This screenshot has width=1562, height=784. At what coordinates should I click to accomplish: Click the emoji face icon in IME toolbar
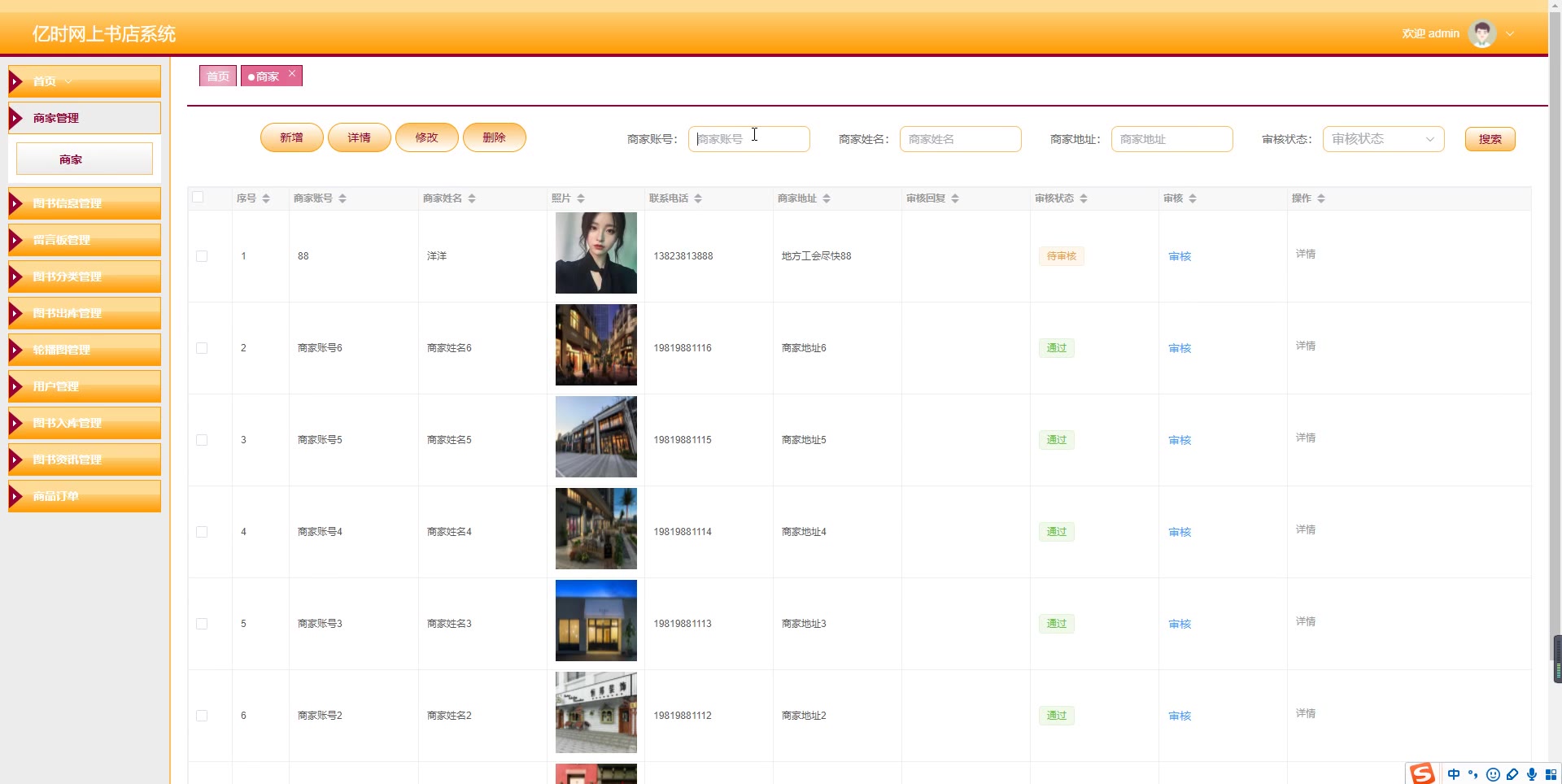tap(1493, 774)
